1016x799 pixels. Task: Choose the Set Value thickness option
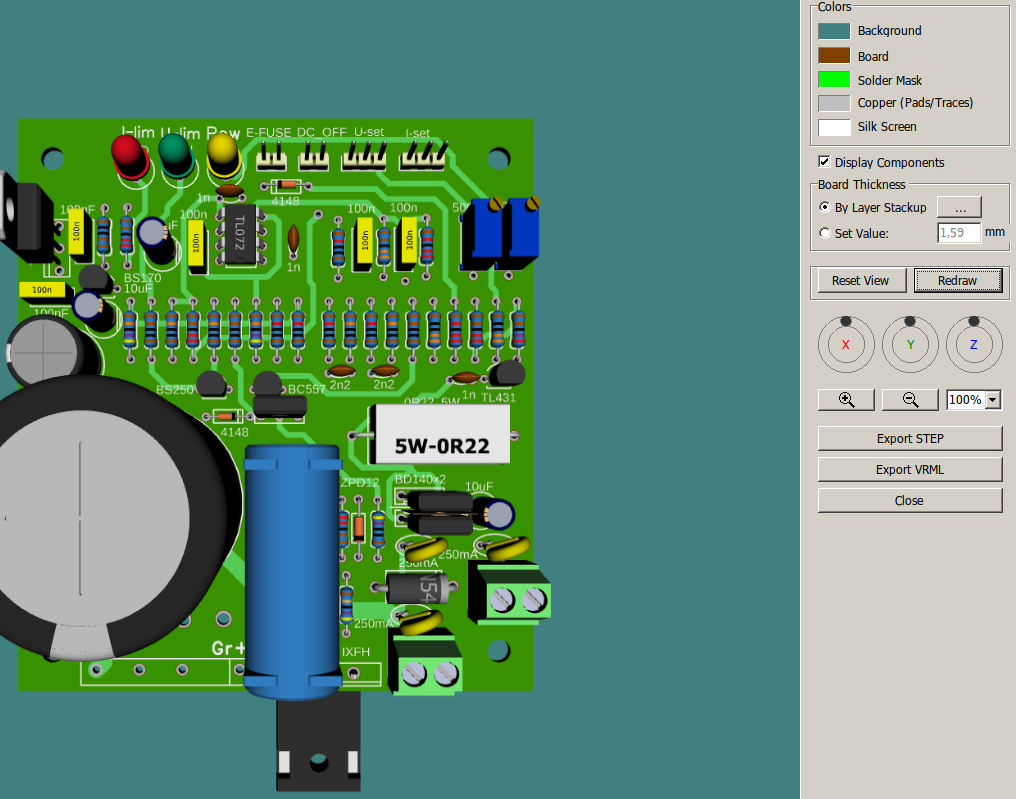825,233
